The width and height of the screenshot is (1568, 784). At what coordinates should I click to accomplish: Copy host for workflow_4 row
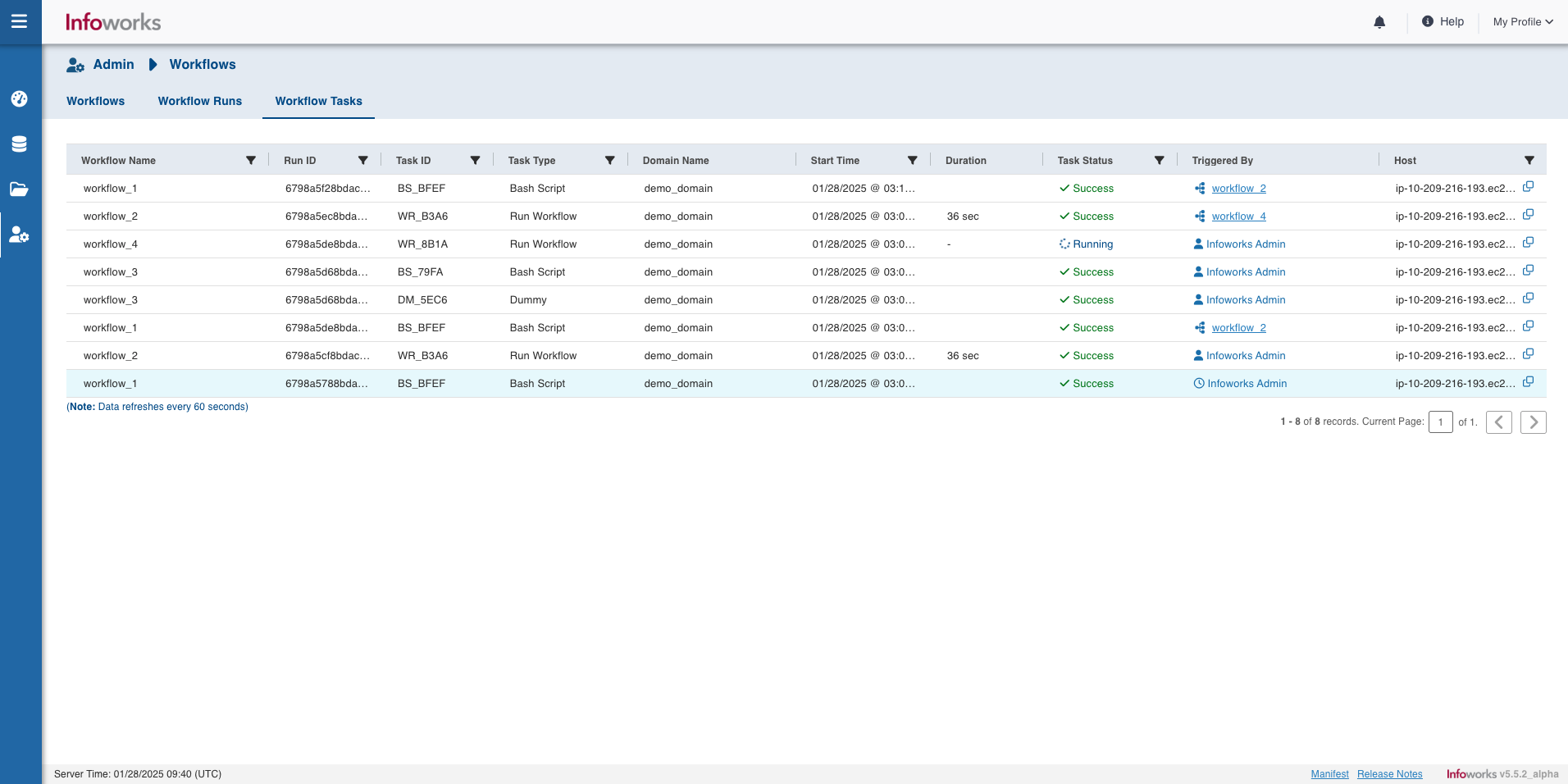(1529, 243)
